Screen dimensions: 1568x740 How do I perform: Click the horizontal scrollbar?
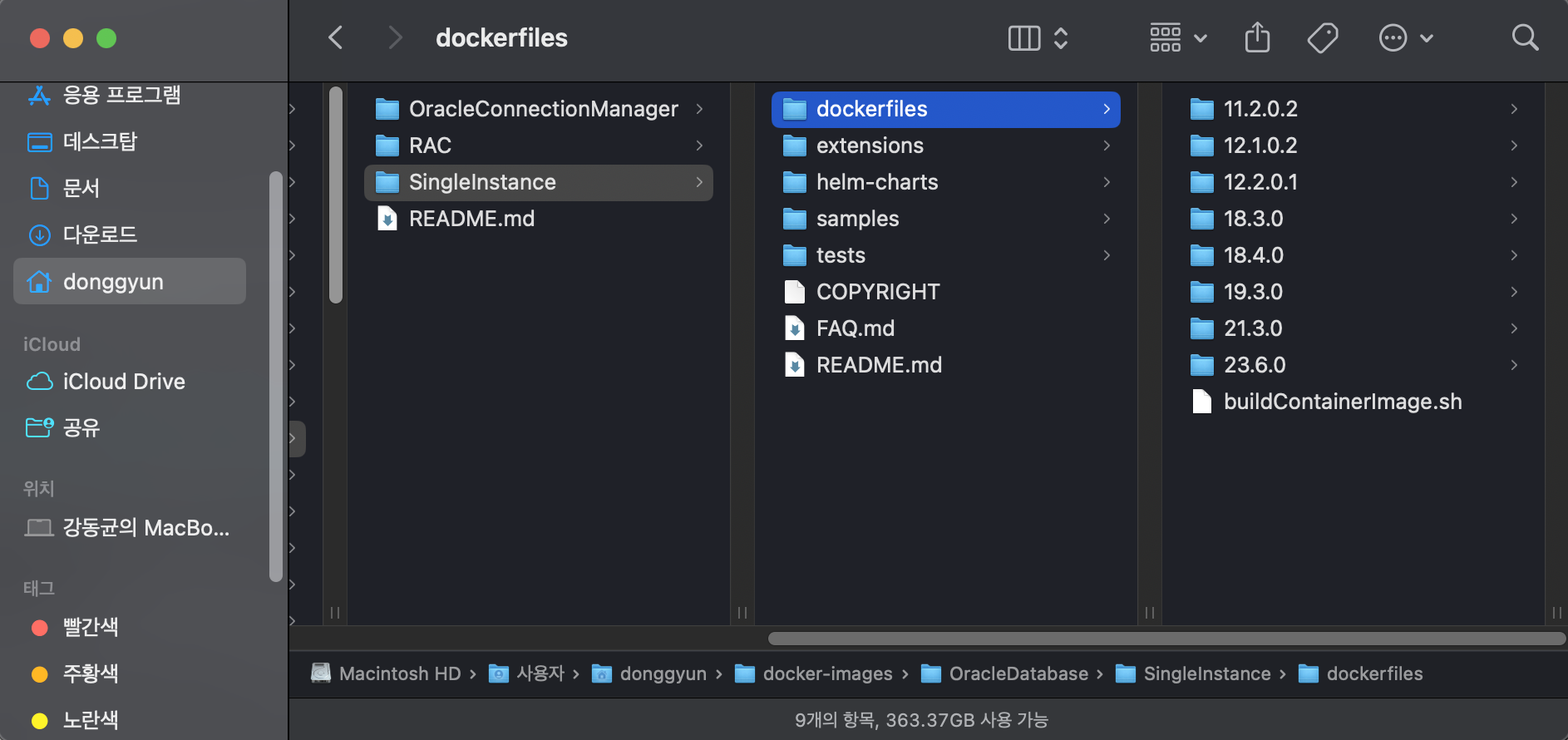tap(1166, 639)
